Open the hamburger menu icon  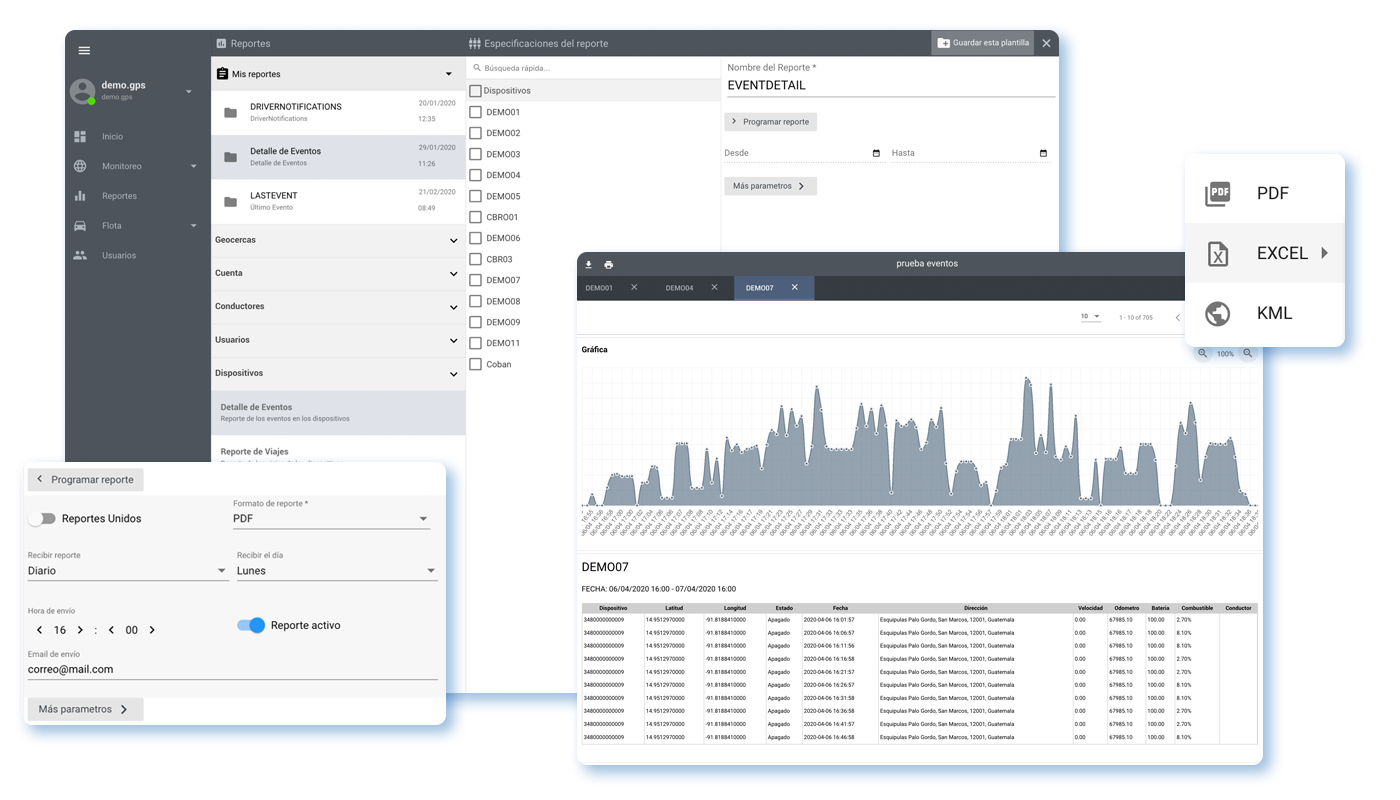point(84,50)
